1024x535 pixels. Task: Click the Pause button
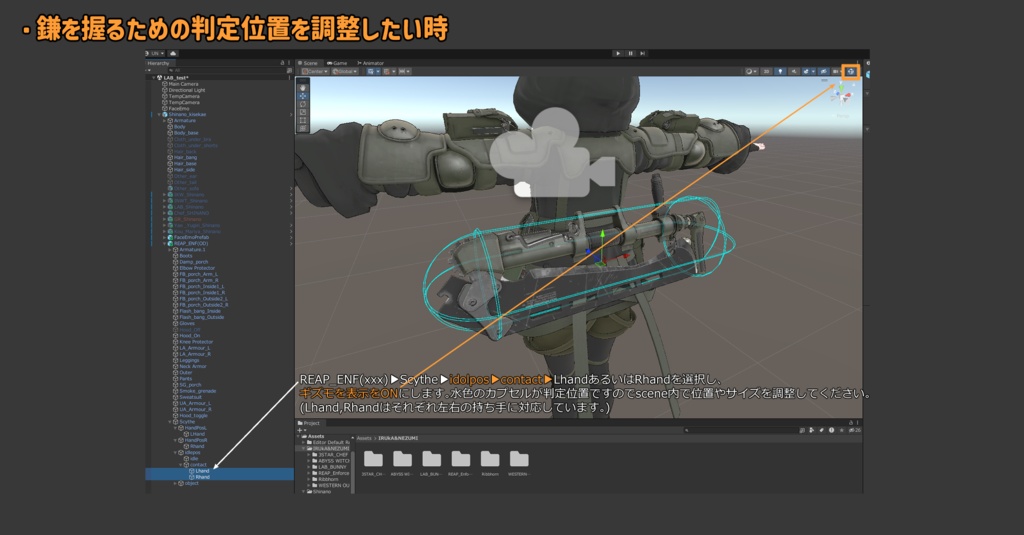point(630,54)
